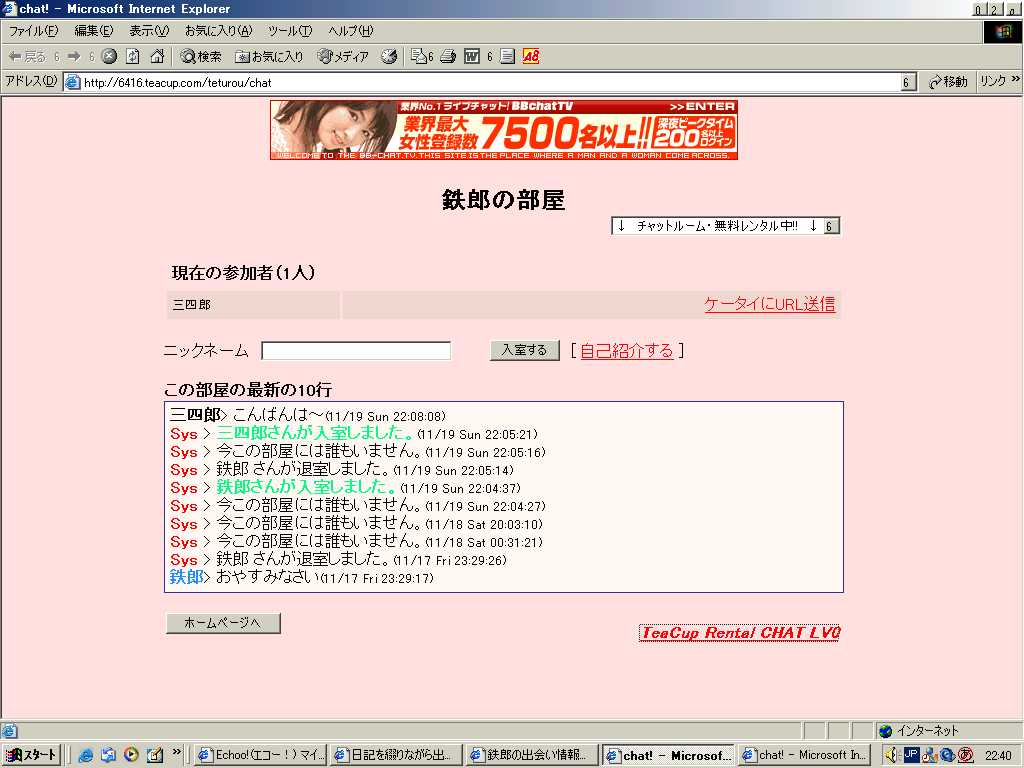Click the Print toolbar icon
Screen dimensions: 1024x768
(x=449, y=56)
